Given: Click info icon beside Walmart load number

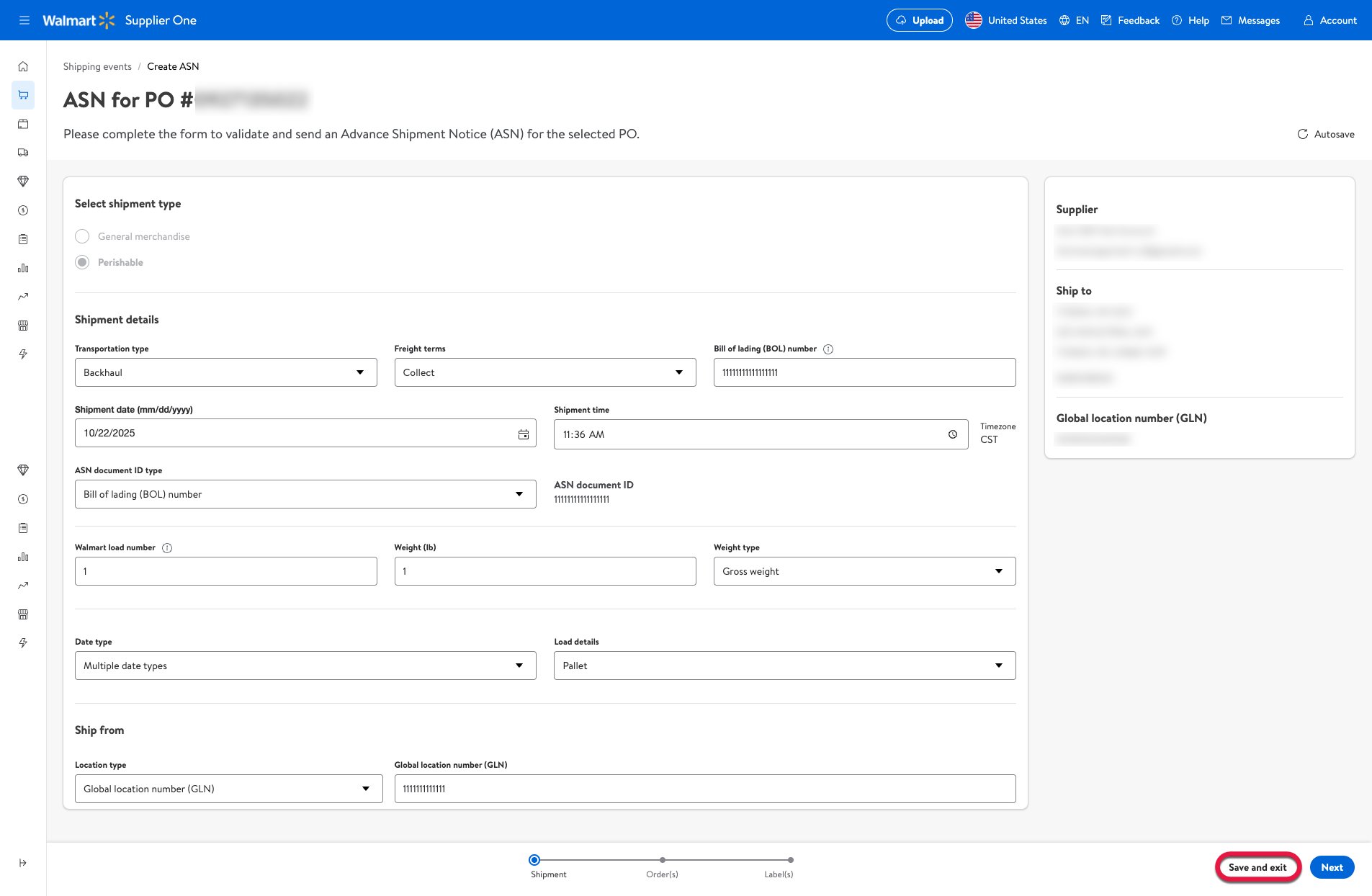Looking at the screenshot, I should 167,548.
